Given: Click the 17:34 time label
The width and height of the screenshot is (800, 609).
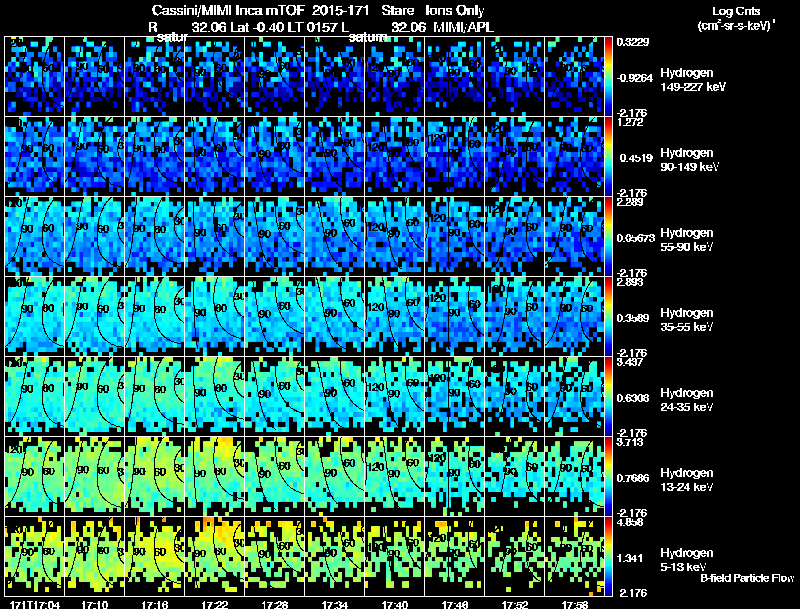Looking at the screenshot, I should pyautogui.click(x=335, y=605).
